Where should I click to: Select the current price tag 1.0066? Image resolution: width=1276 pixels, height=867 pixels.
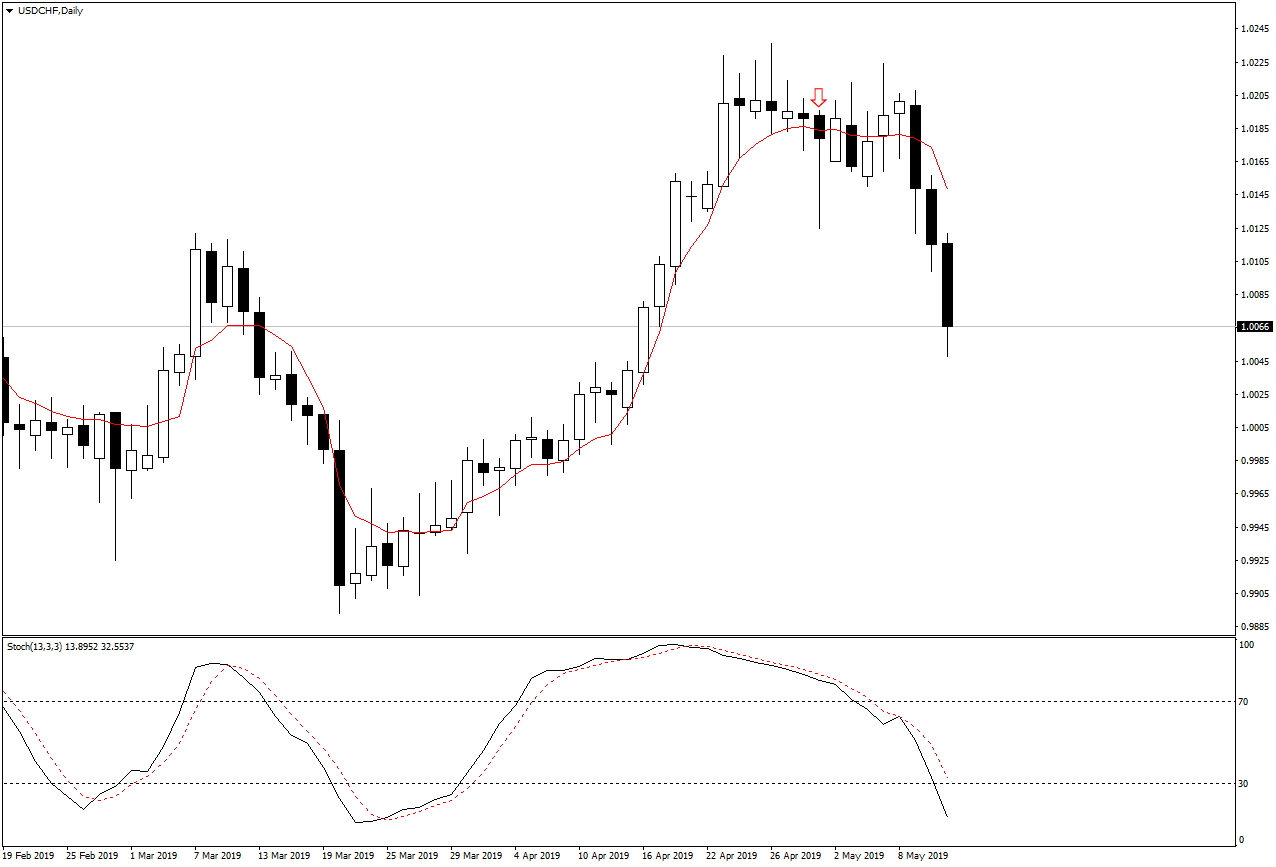tap(1255, 327)
